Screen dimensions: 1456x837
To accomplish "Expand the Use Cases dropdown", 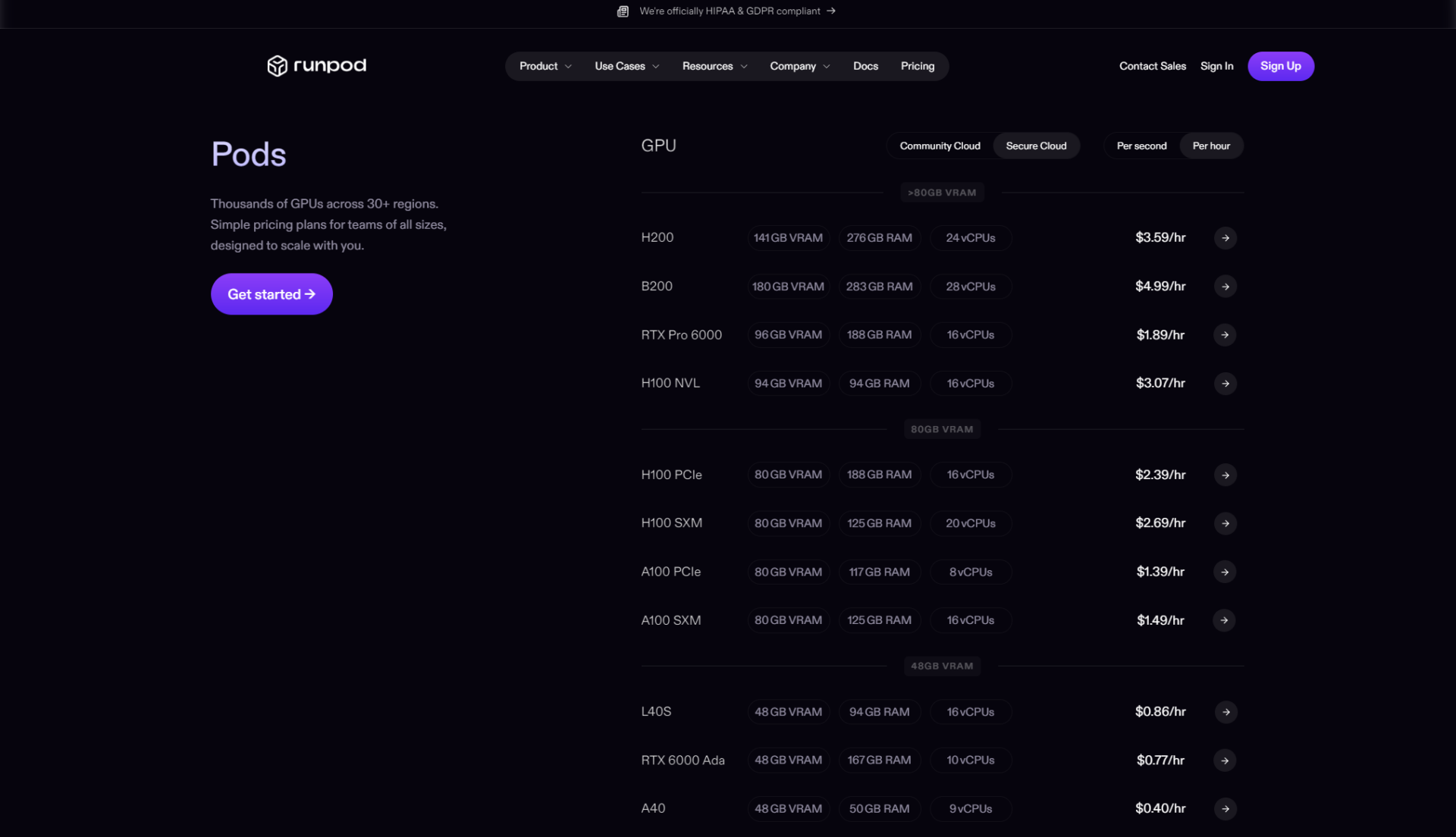I will point(626,67).
